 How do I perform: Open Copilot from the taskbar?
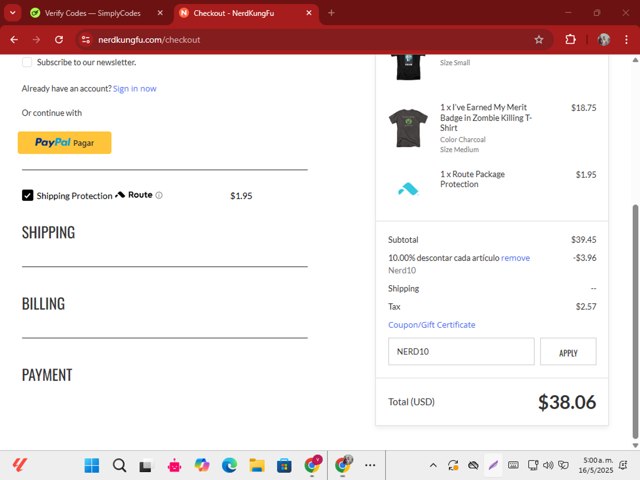pyautogui.click(x=202, y=465)
